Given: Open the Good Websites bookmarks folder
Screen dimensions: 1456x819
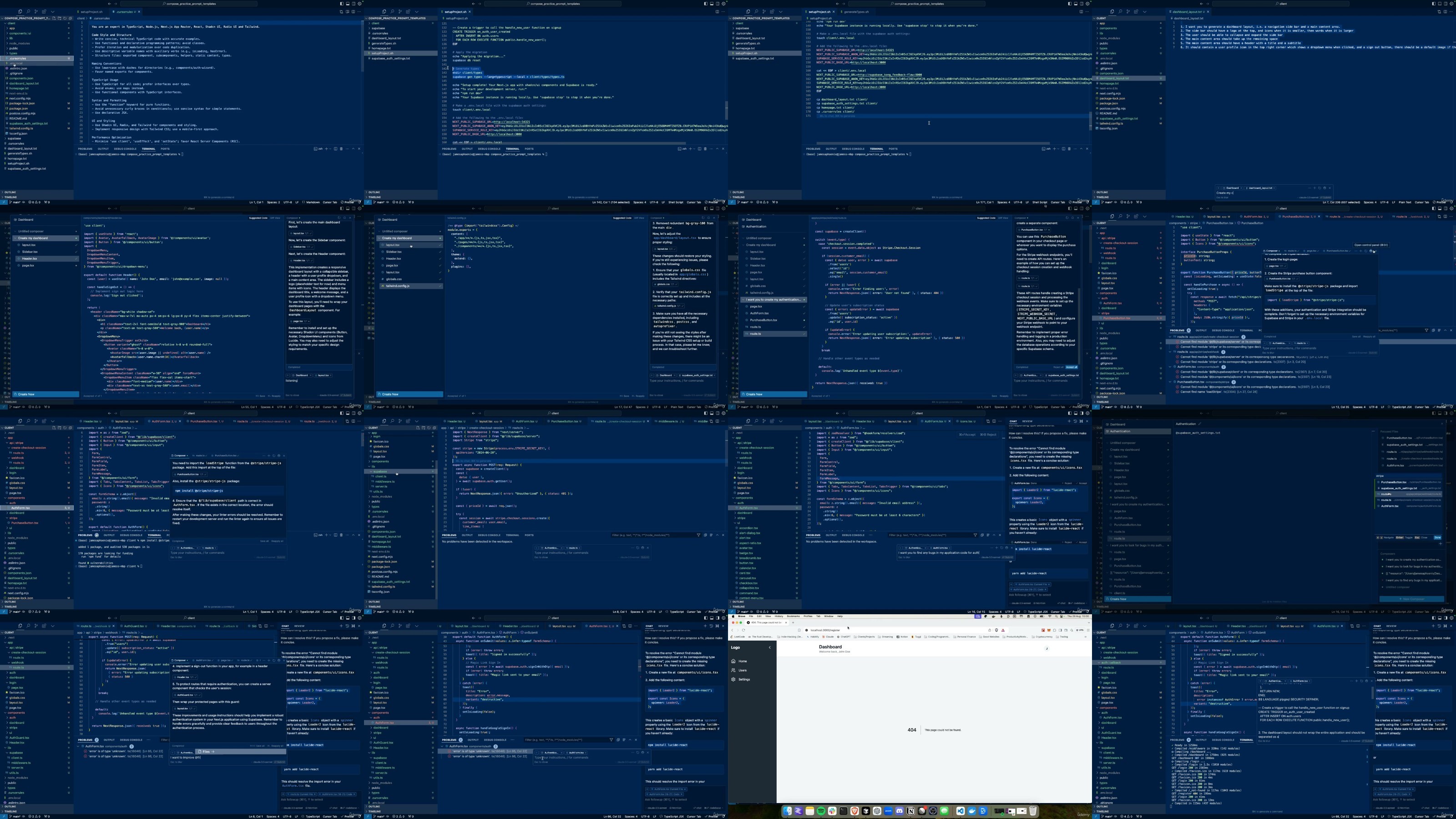Looking at the screenshot, I should point(990,637).
